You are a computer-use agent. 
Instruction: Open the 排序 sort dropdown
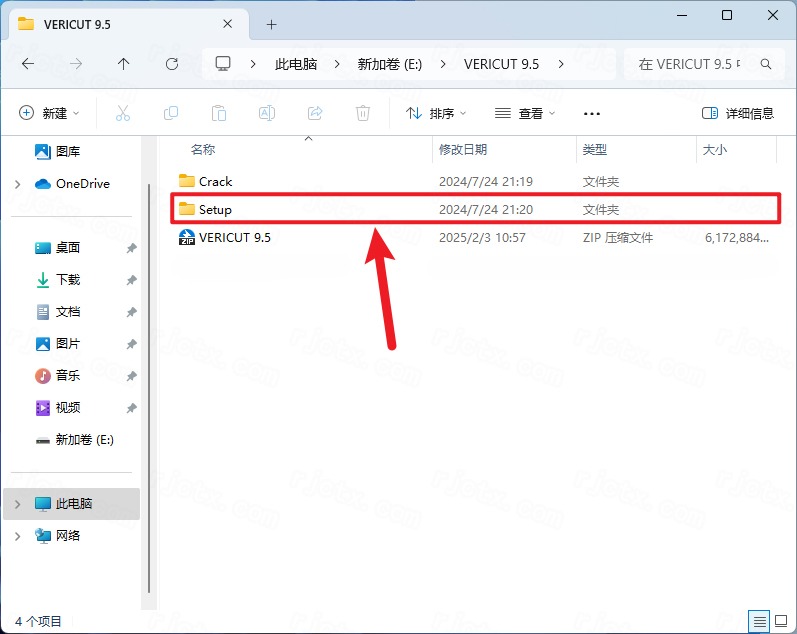pos(436,113)
